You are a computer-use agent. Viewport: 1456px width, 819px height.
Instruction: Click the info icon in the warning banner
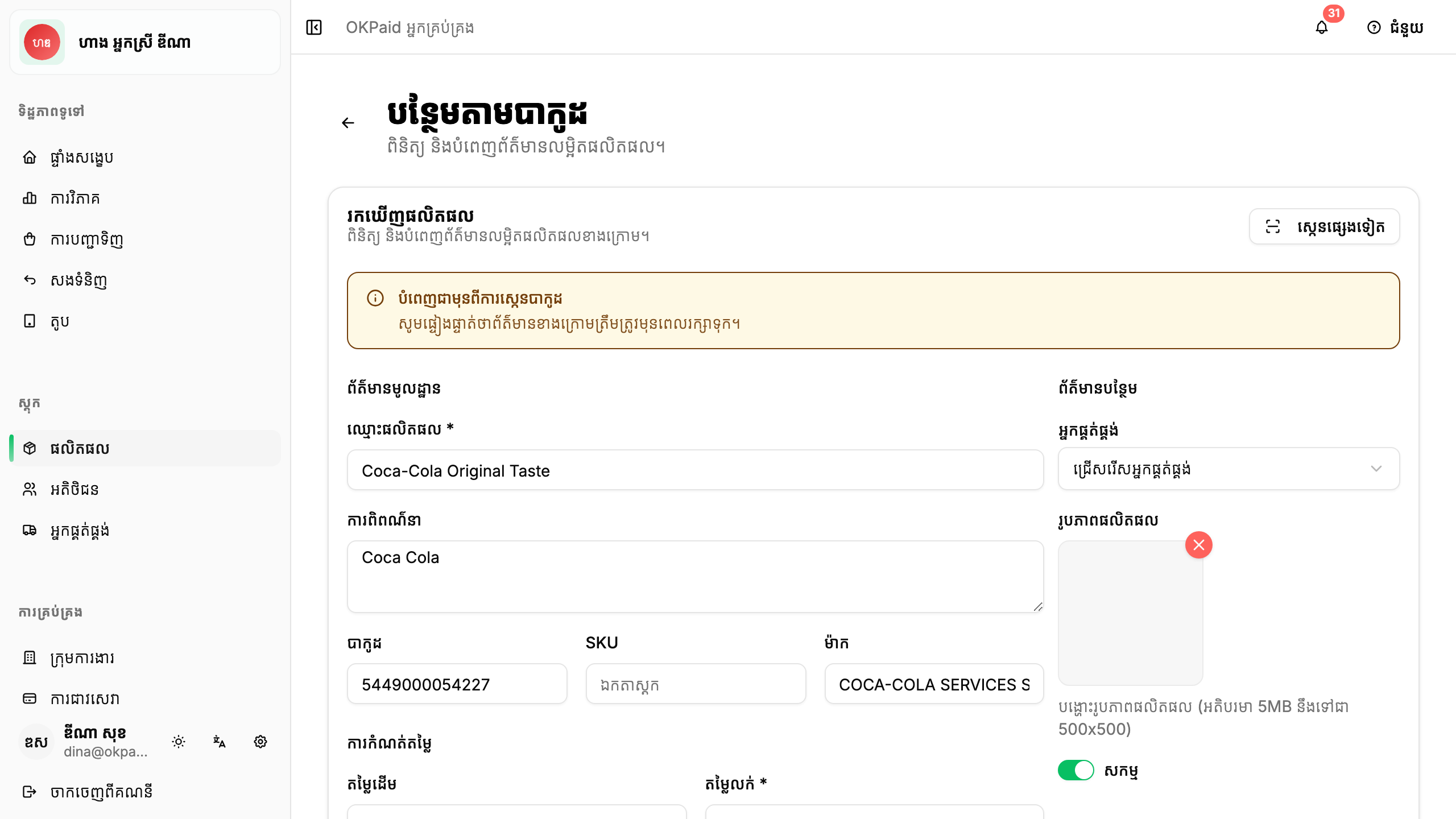pos(375,298)
